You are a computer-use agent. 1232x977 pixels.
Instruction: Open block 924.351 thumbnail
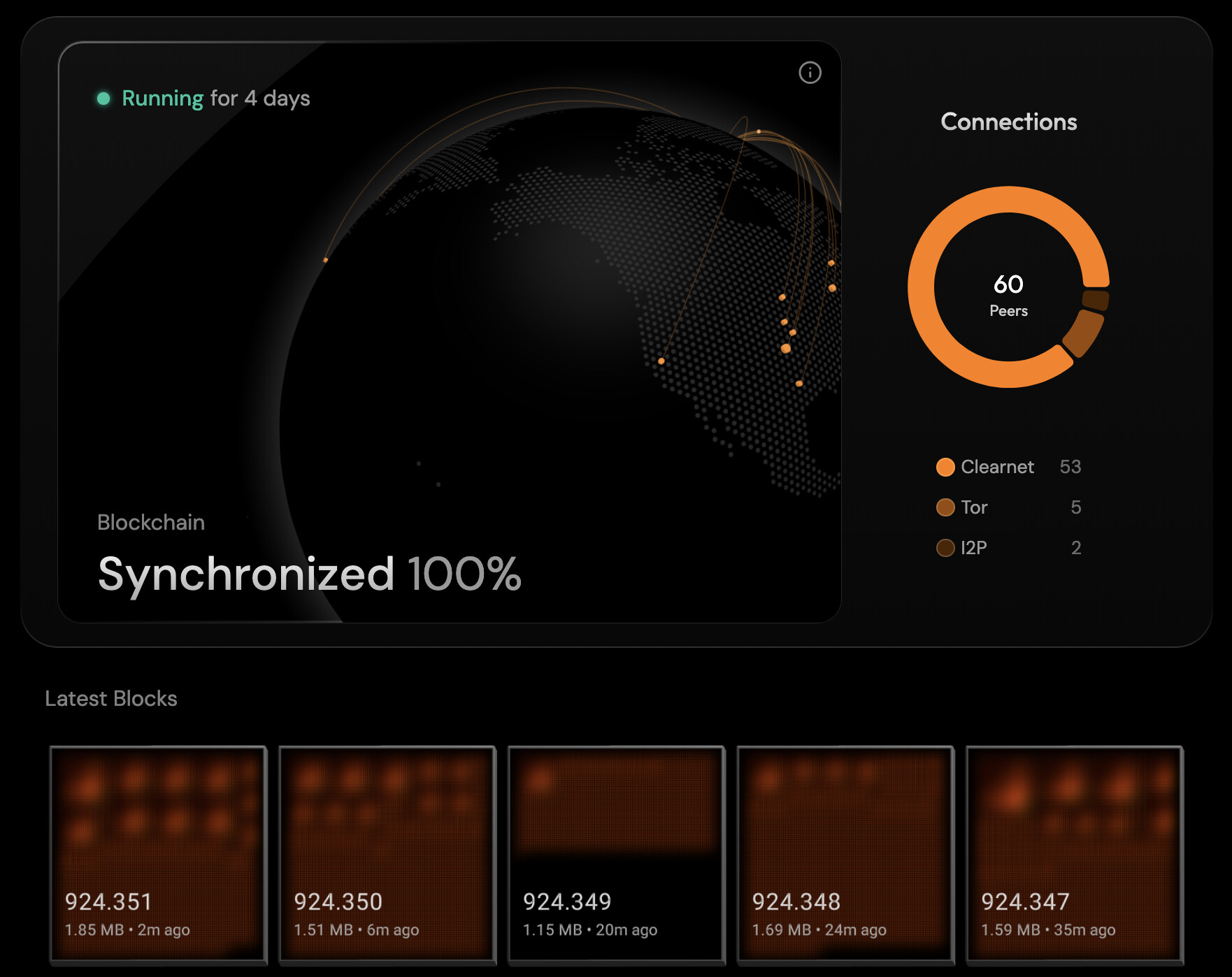pyautogui.click(x=158, y=854)
